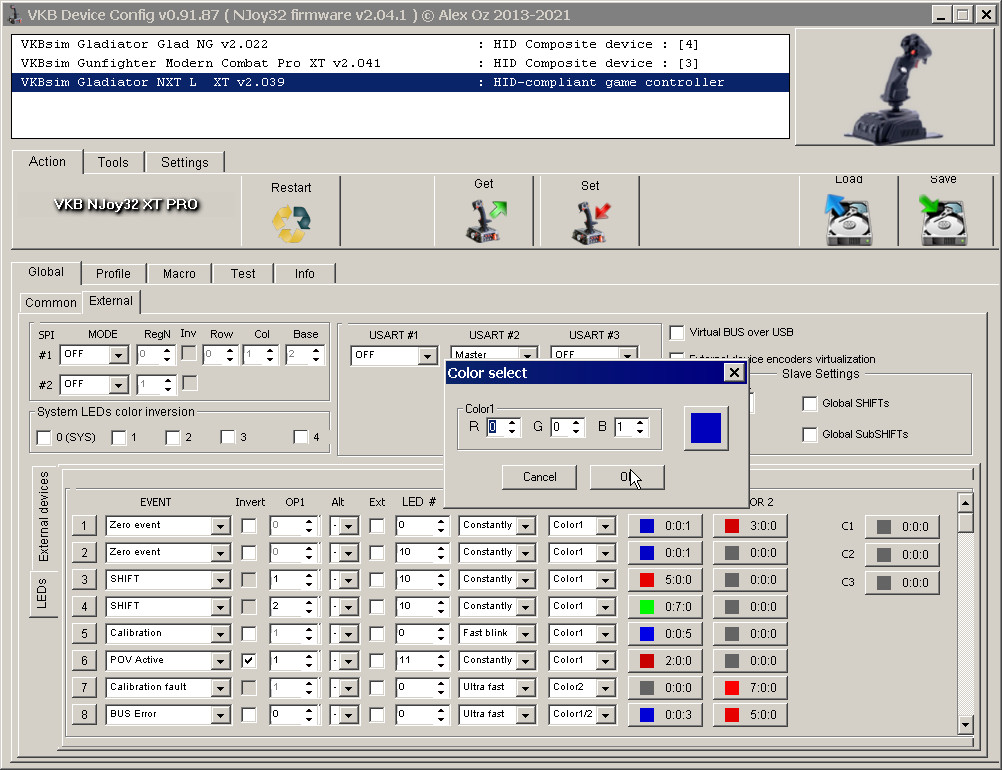Click the G value field in Color select
This screenshot has height=770, width=1002.
tap(560, 427)
